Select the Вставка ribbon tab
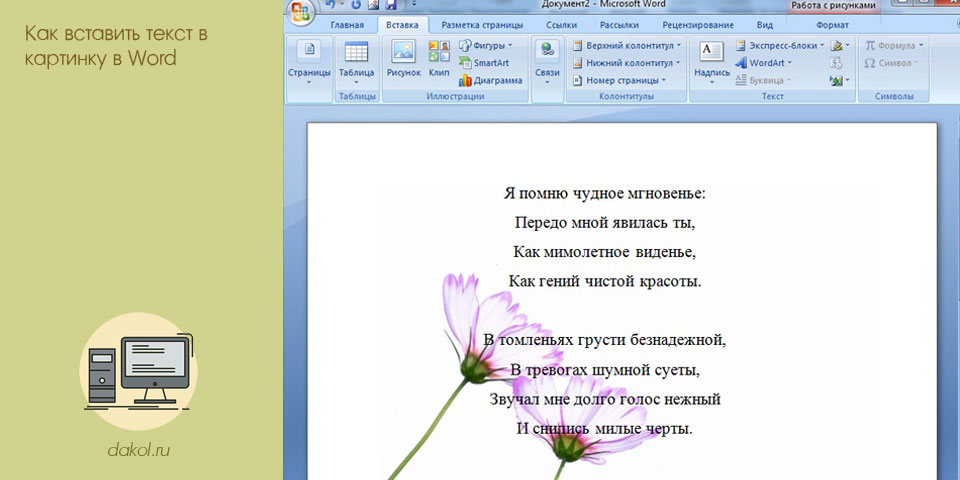Screen dimensions: 960x480 coord(402,25)
